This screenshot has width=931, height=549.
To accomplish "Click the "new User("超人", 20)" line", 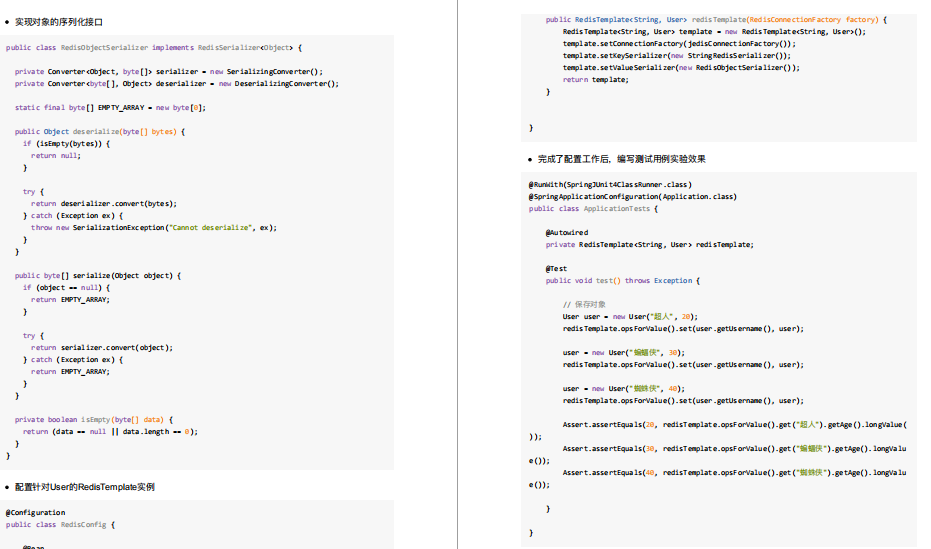I will 631,317.
